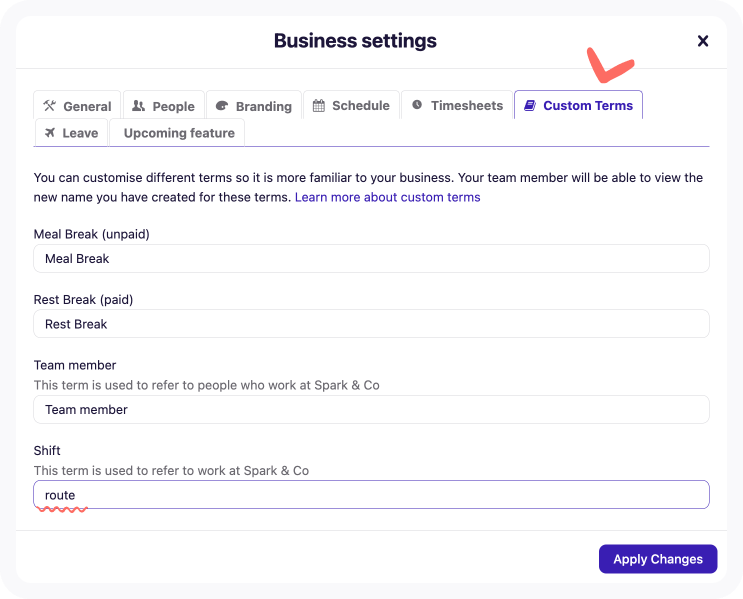Click the clock icon on Timesheets tab
The width and height of the screenshot is (743, 599).
417,105
